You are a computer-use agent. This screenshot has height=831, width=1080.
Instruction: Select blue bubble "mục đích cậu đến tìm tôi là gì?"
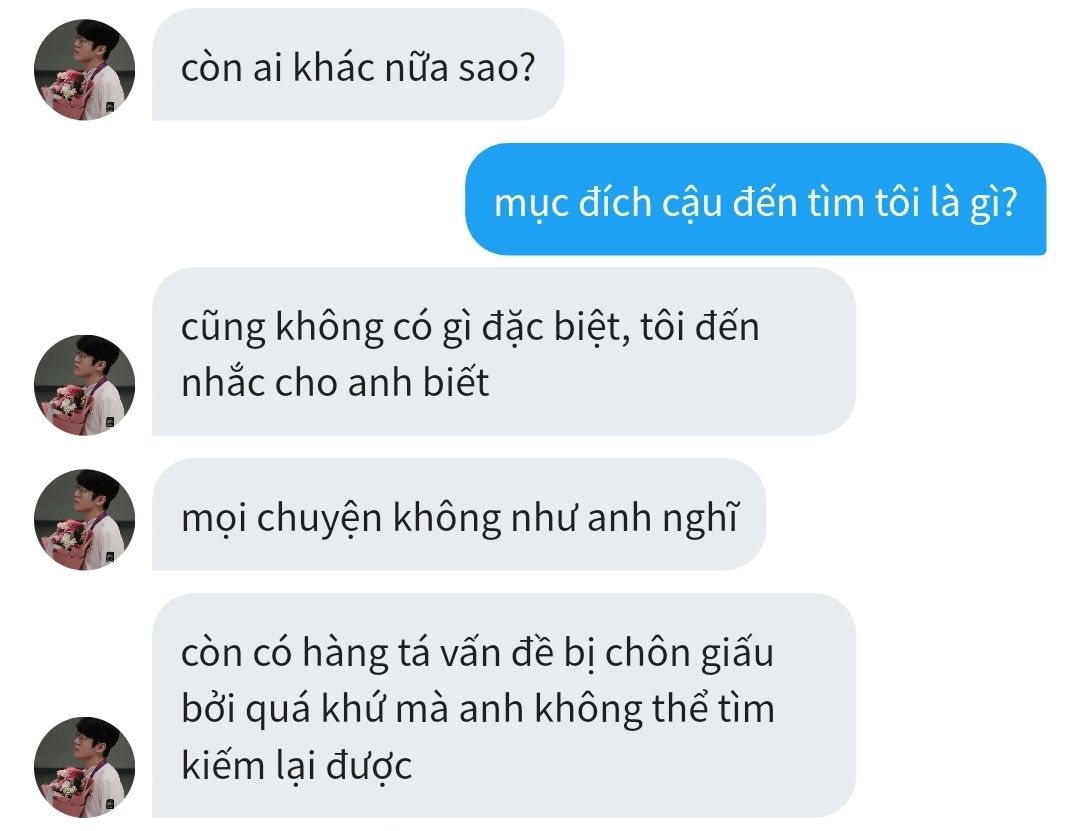(x=756, y=199)
